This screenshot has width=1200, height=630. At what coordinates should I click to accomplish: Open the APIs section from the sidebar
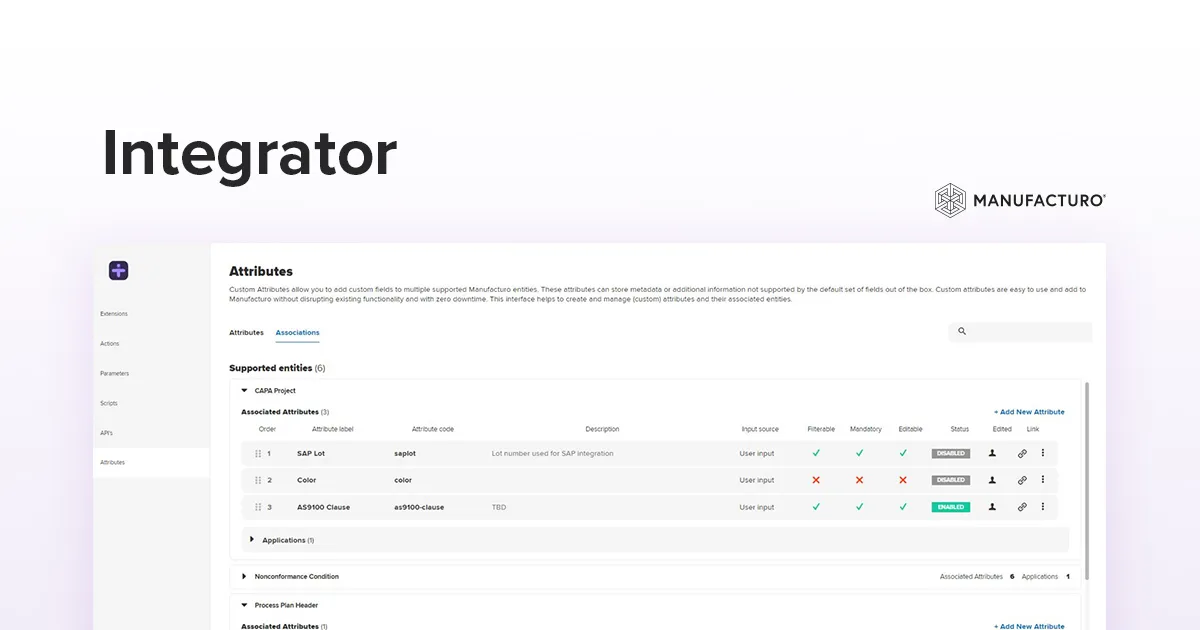click(107, 433)
